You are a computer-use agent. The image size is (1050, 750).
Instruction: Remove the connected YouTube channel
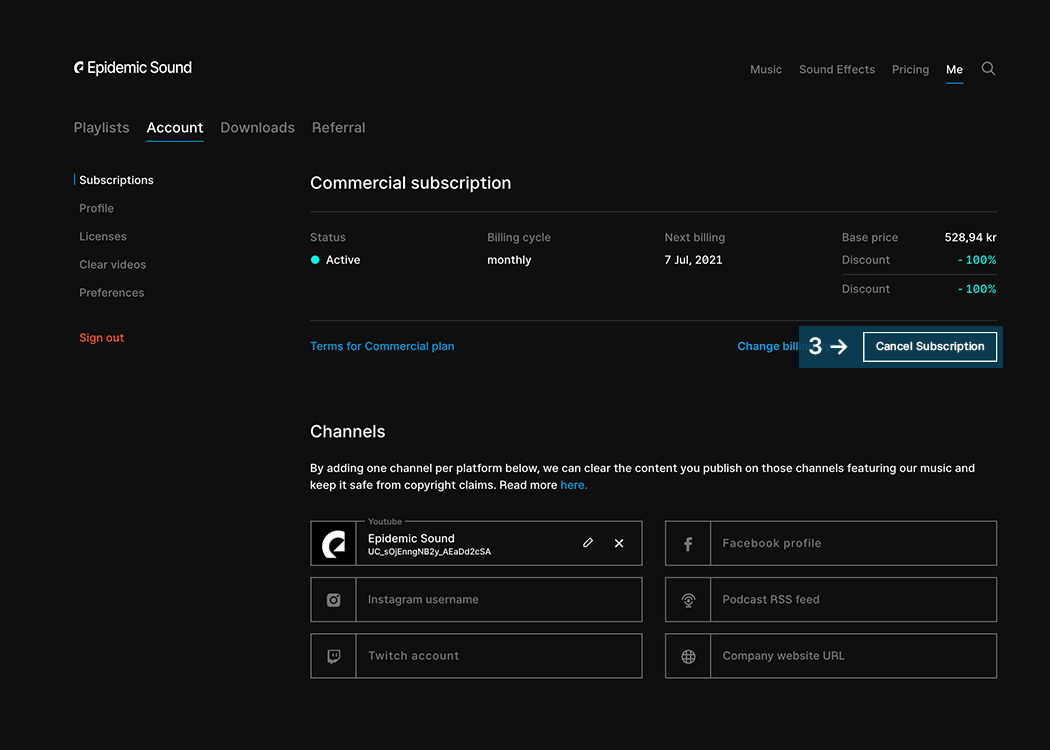coord(619,543)
